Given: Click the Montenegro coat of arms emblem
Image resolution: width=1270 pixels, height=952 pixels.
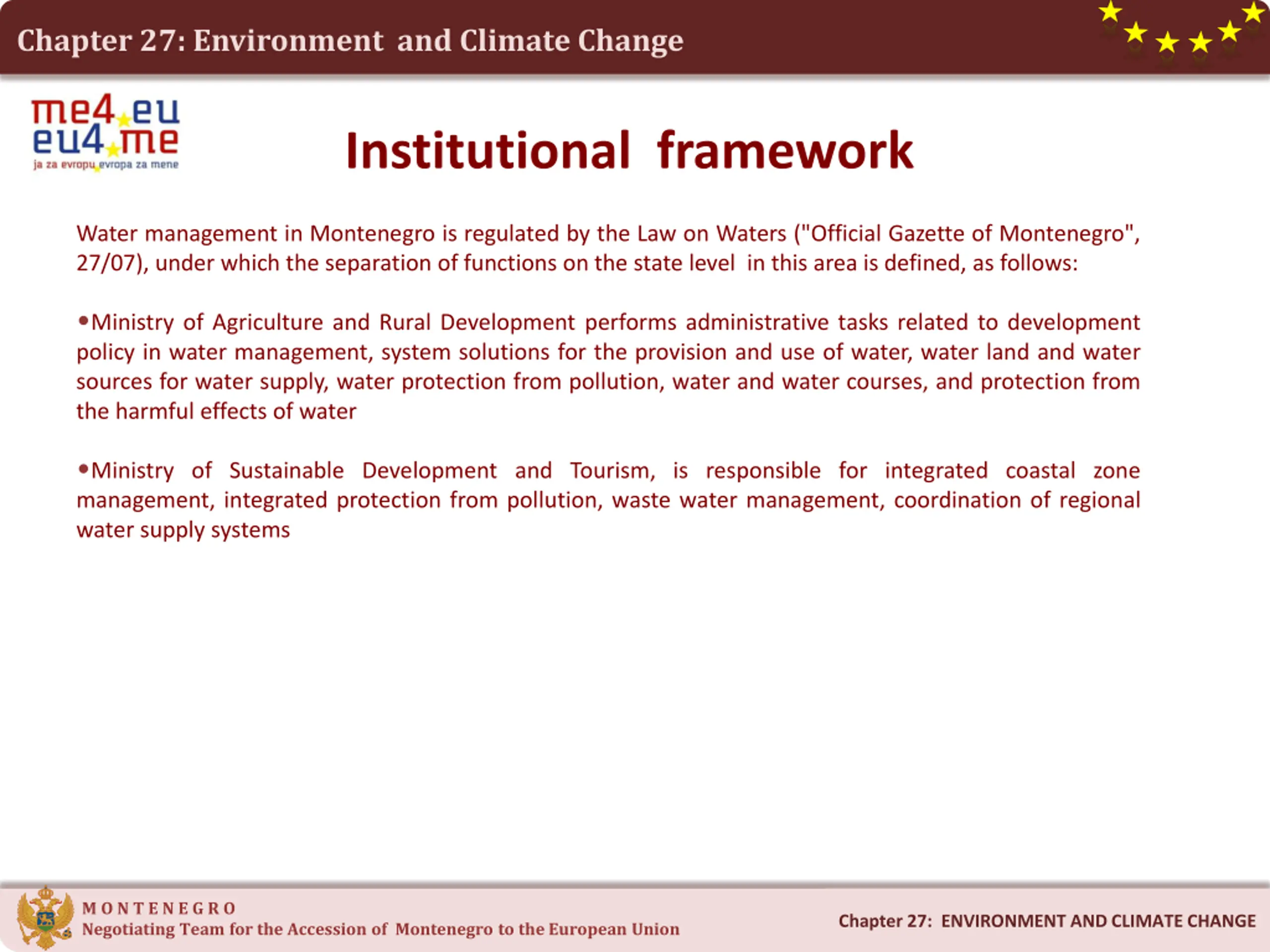Looking at the screenshot, I should 45,918.
